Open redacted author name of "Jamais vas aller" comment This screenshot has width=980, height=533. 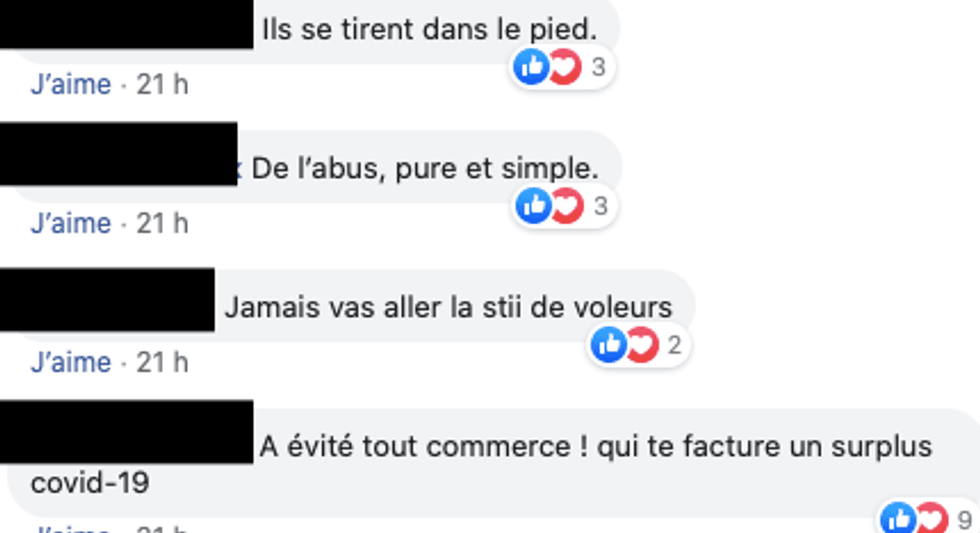pos(107,300)
